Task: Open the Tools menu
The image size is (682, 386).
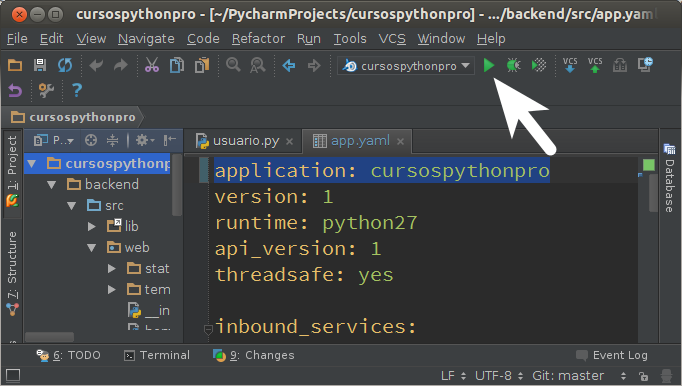Action: (x=350, y=39)
